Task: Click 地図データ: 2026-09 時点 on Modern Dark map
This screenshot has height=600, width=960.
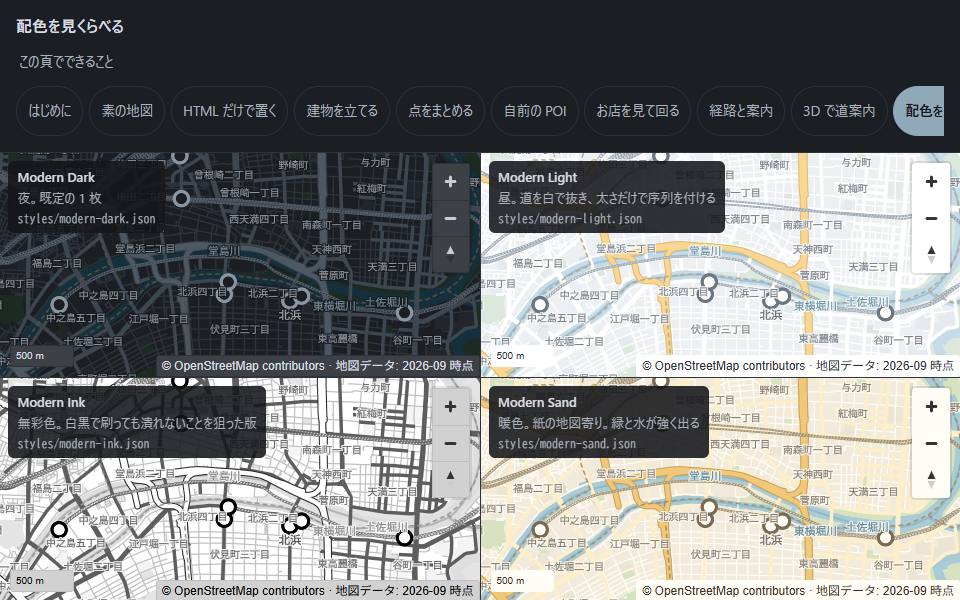Action: click(404, 366)
